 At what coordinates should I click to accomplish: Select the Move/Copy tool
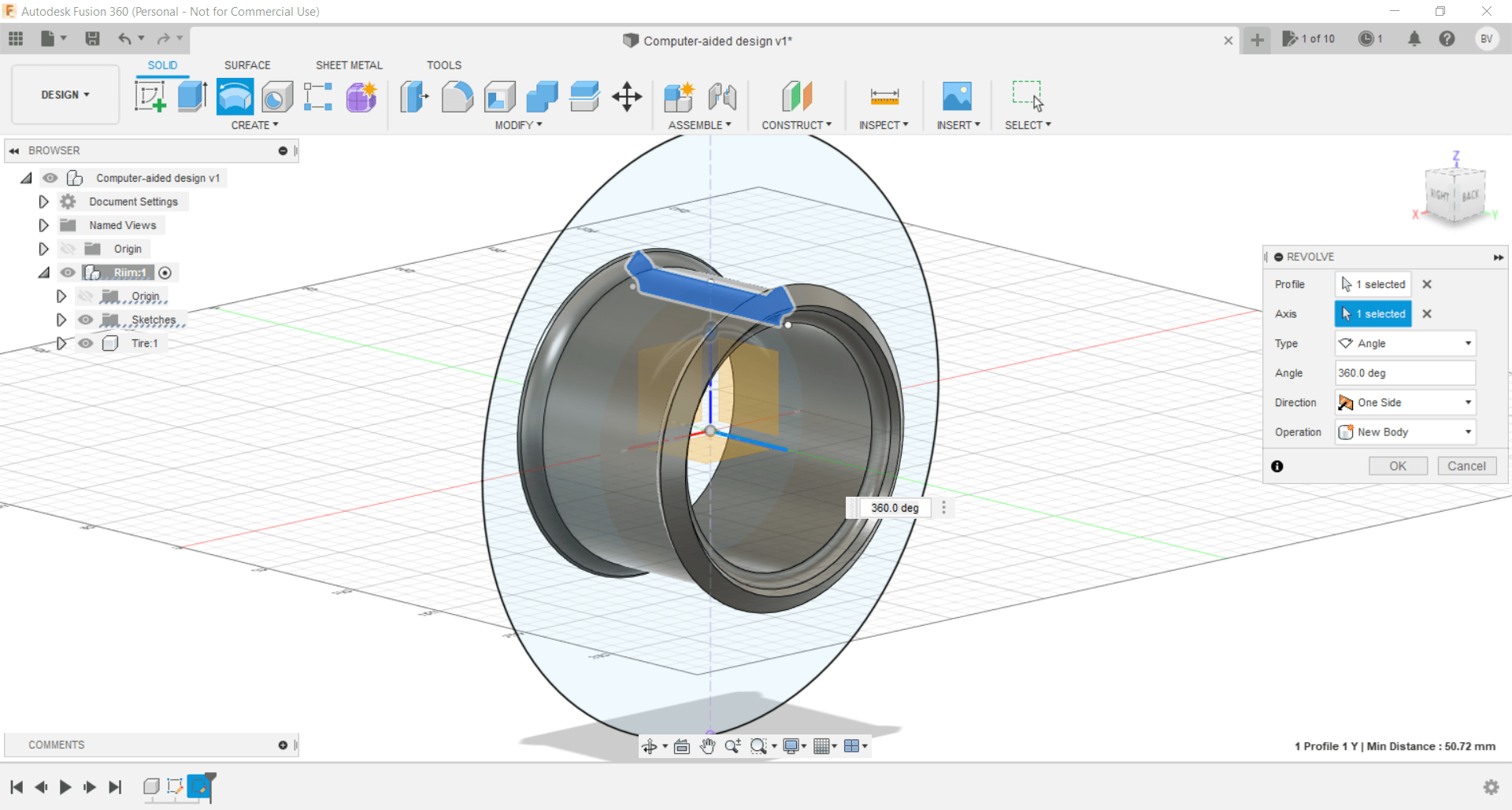click(x=627, y=97)
